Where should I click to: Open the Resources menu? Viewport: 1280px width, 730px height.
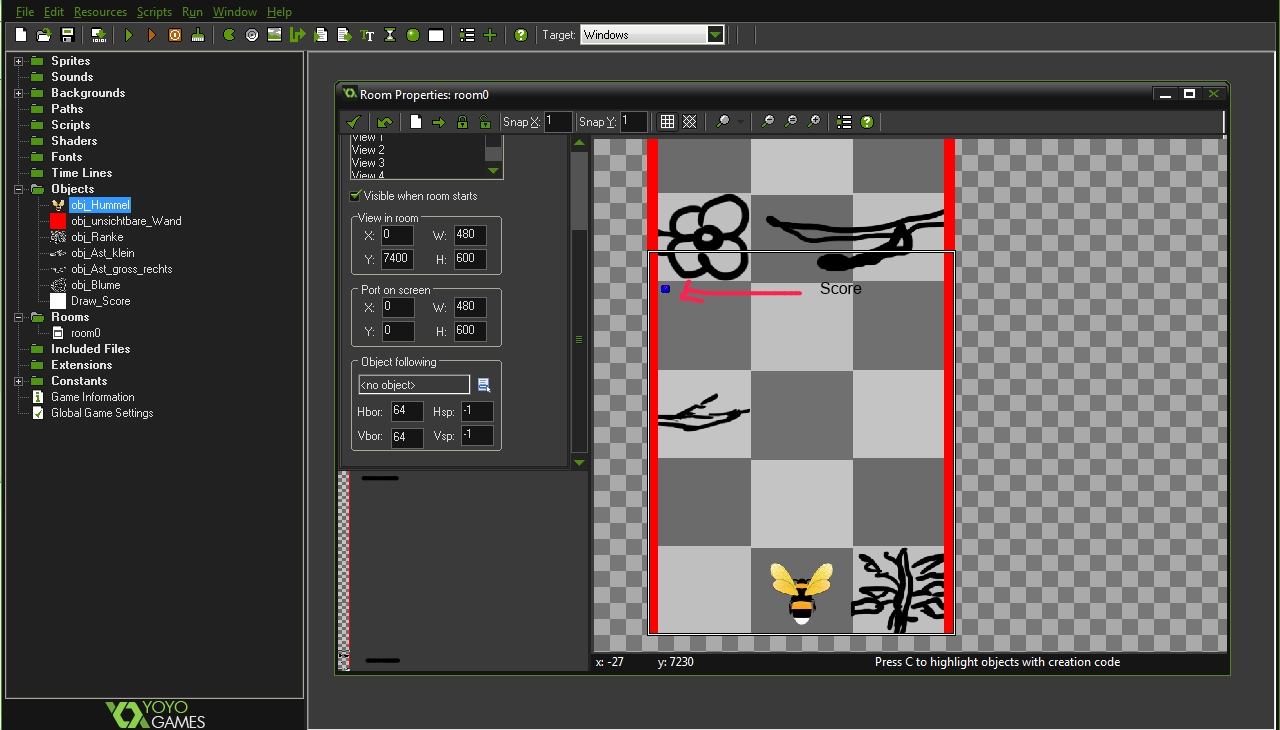click(100, 12)
